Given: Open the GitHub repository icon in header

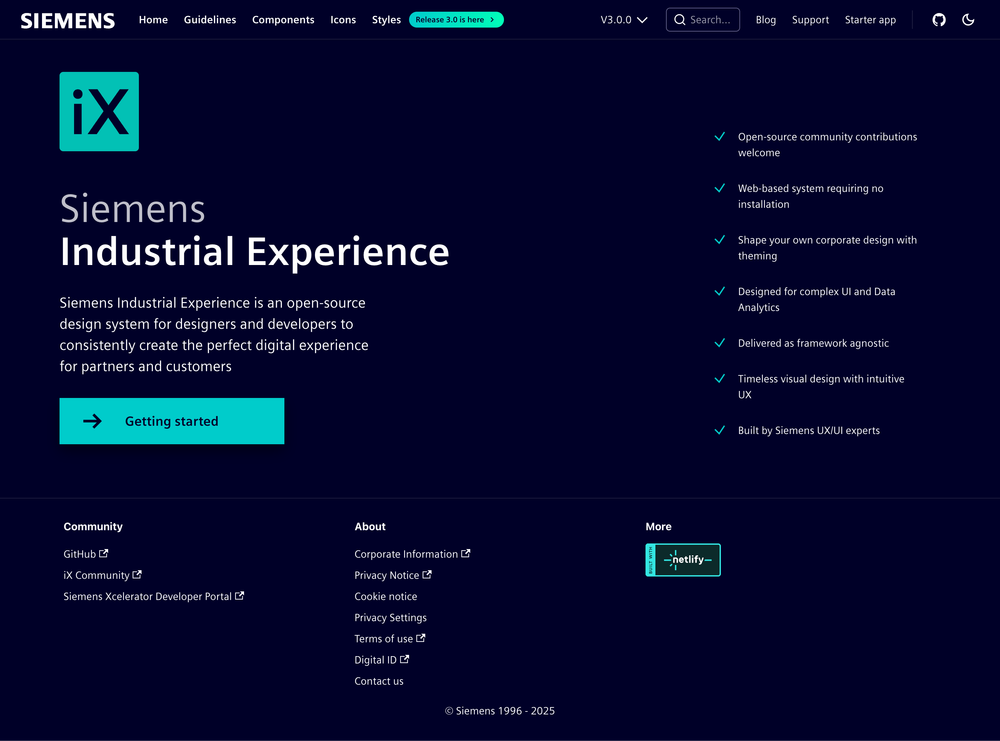Looking at the screenshot, I should 939,20.
